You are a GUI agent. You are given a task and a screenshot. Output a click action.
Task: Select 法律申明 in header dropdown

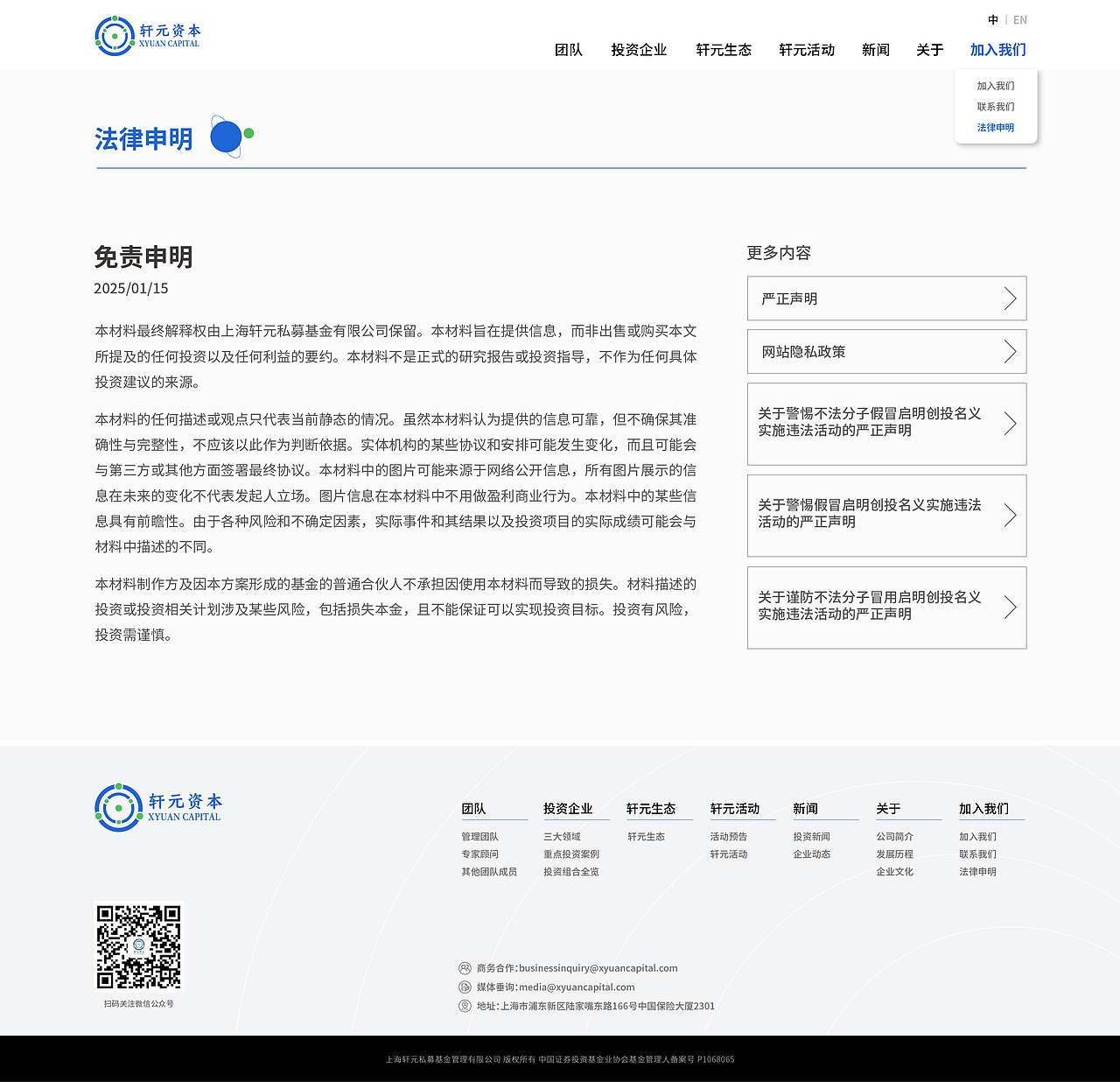tap(996, 128)
